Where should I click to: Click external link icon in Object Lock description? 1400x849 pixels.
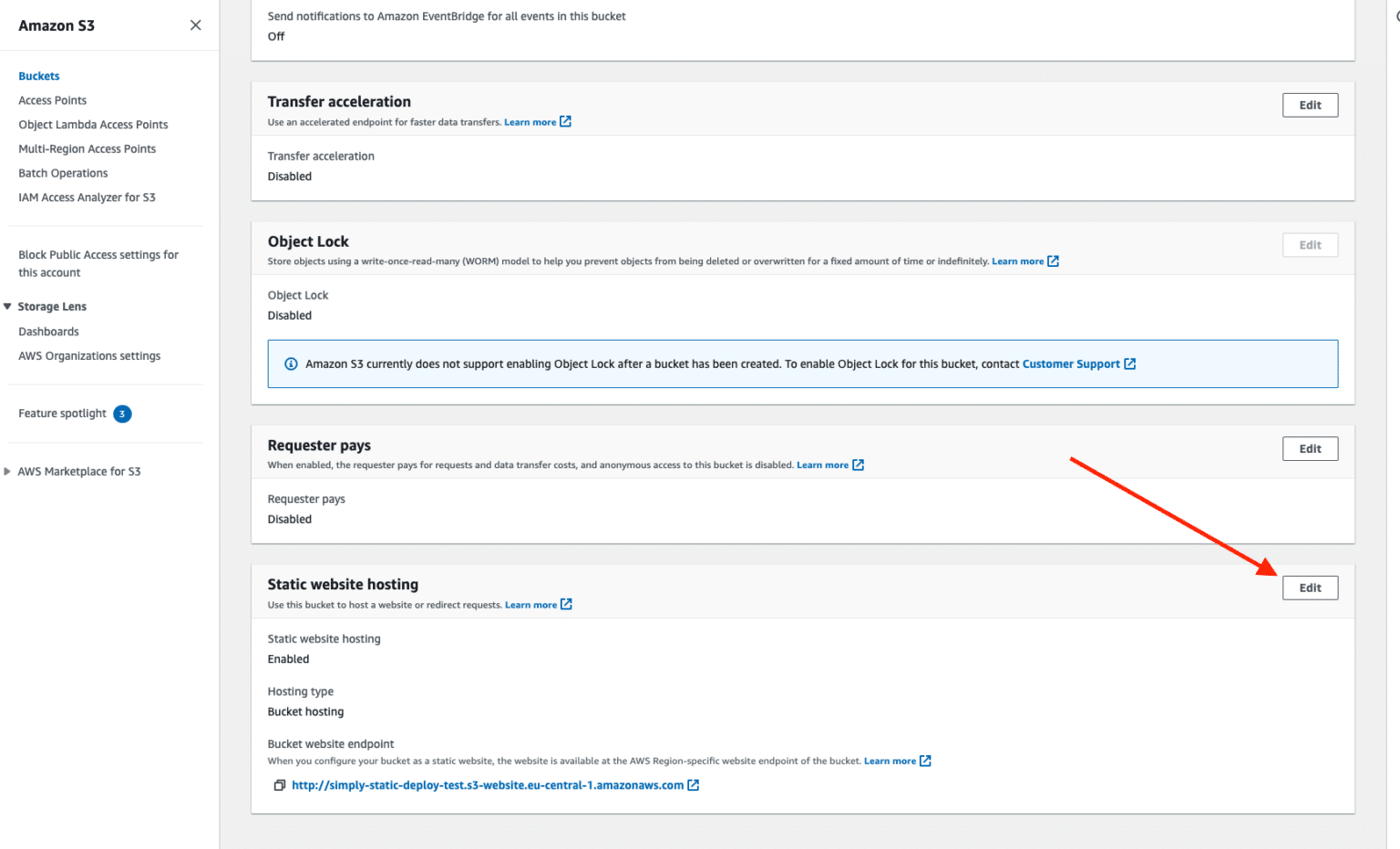[1054, 261]
